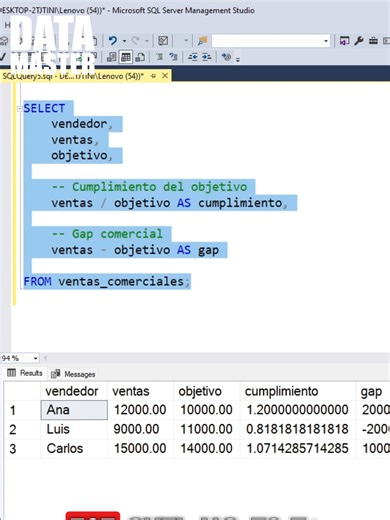
Task: Select the Carlos cell
Action: 74,448
